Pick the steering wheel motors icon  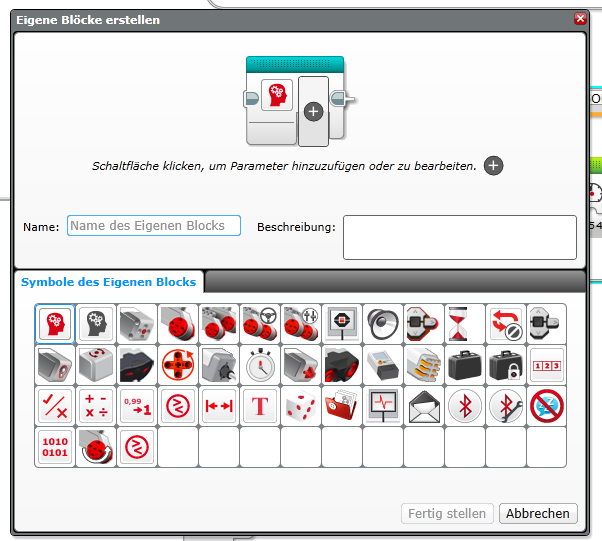tap(259, 324)
